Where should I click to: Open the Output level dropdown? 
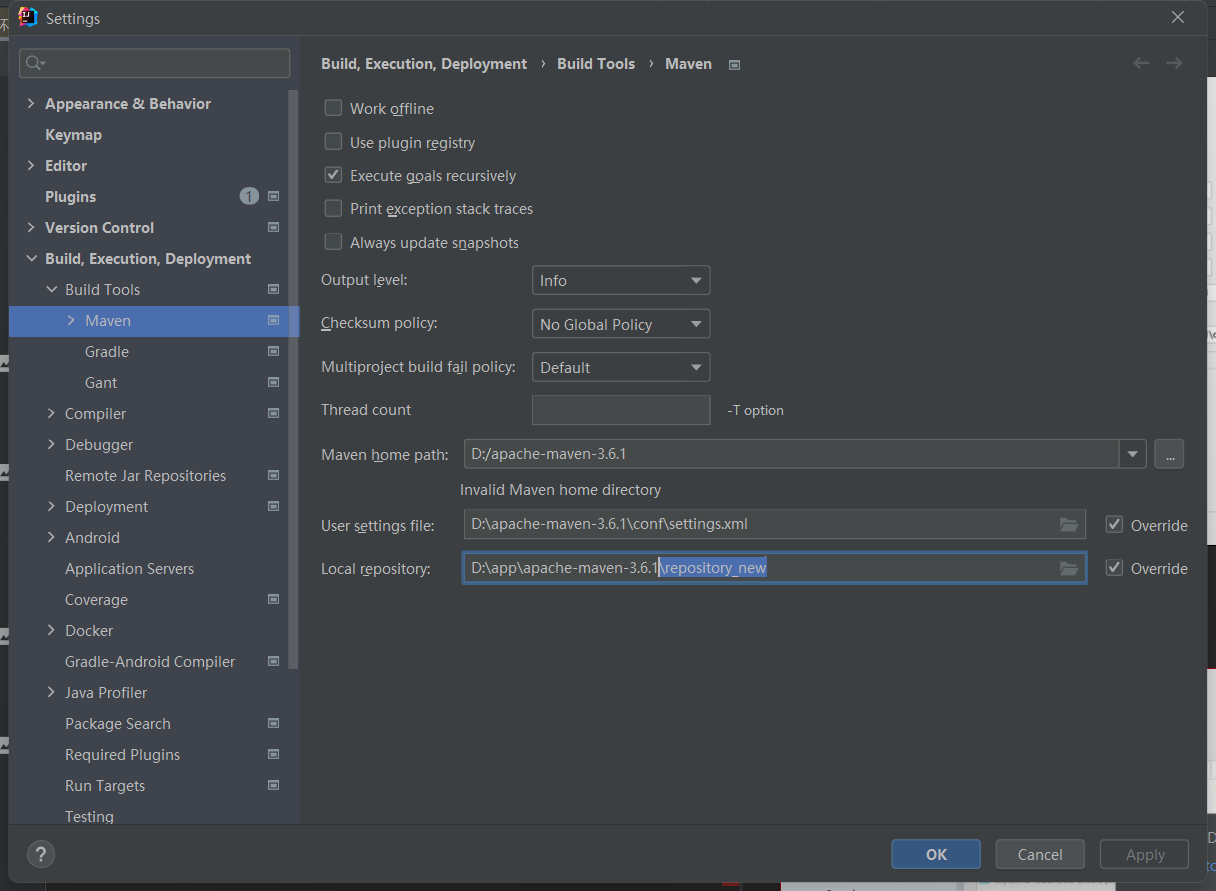pyautogui.click(x=621, y=281)
